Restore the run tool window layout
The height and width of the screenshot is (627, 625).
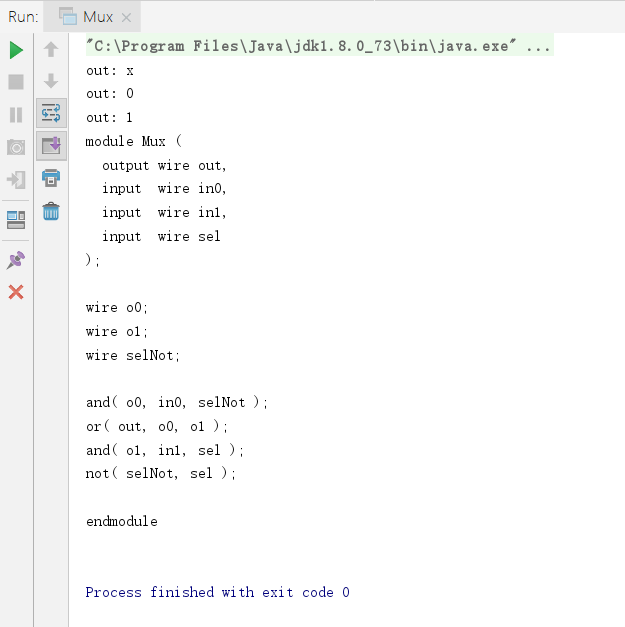point(16,220)
